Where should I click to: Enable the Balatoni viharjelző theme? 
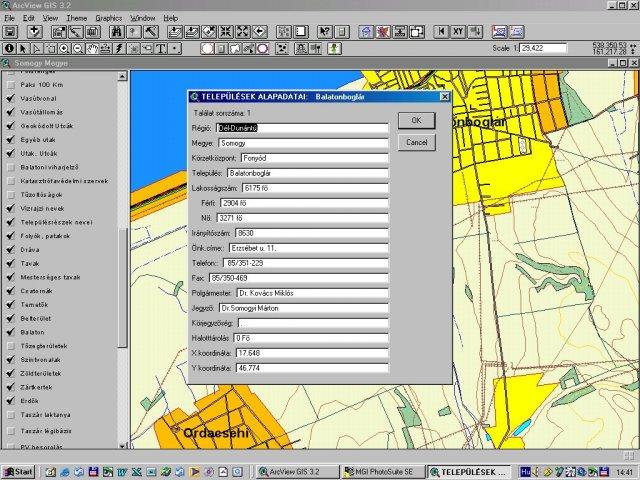[x=9, y=167]
